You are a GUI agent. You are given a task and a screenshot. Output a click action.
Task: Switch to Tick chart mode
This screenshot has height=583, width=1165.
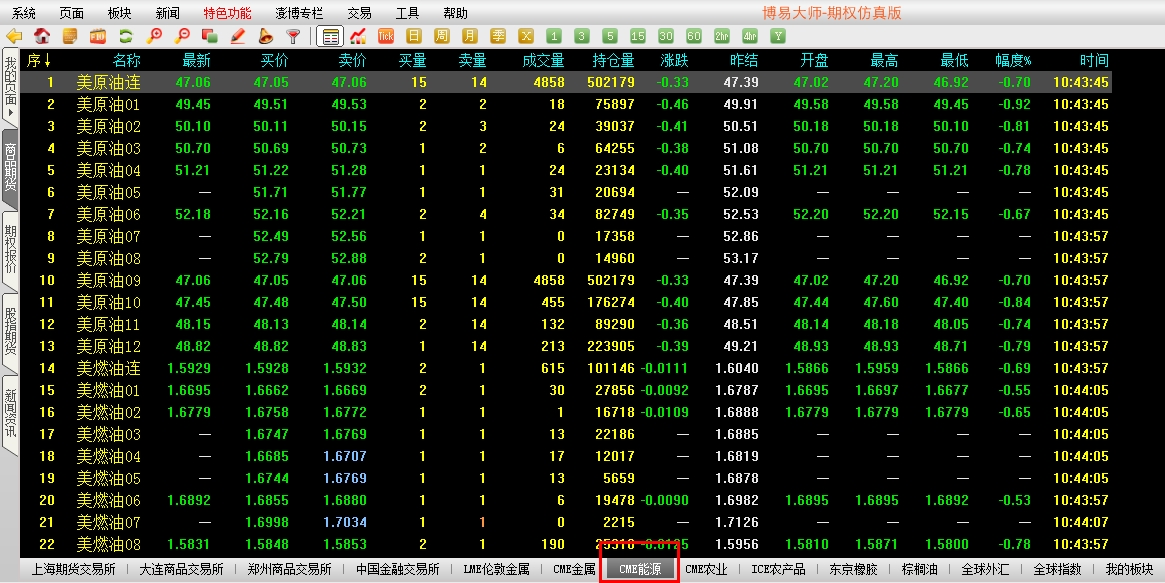point(387,36)
